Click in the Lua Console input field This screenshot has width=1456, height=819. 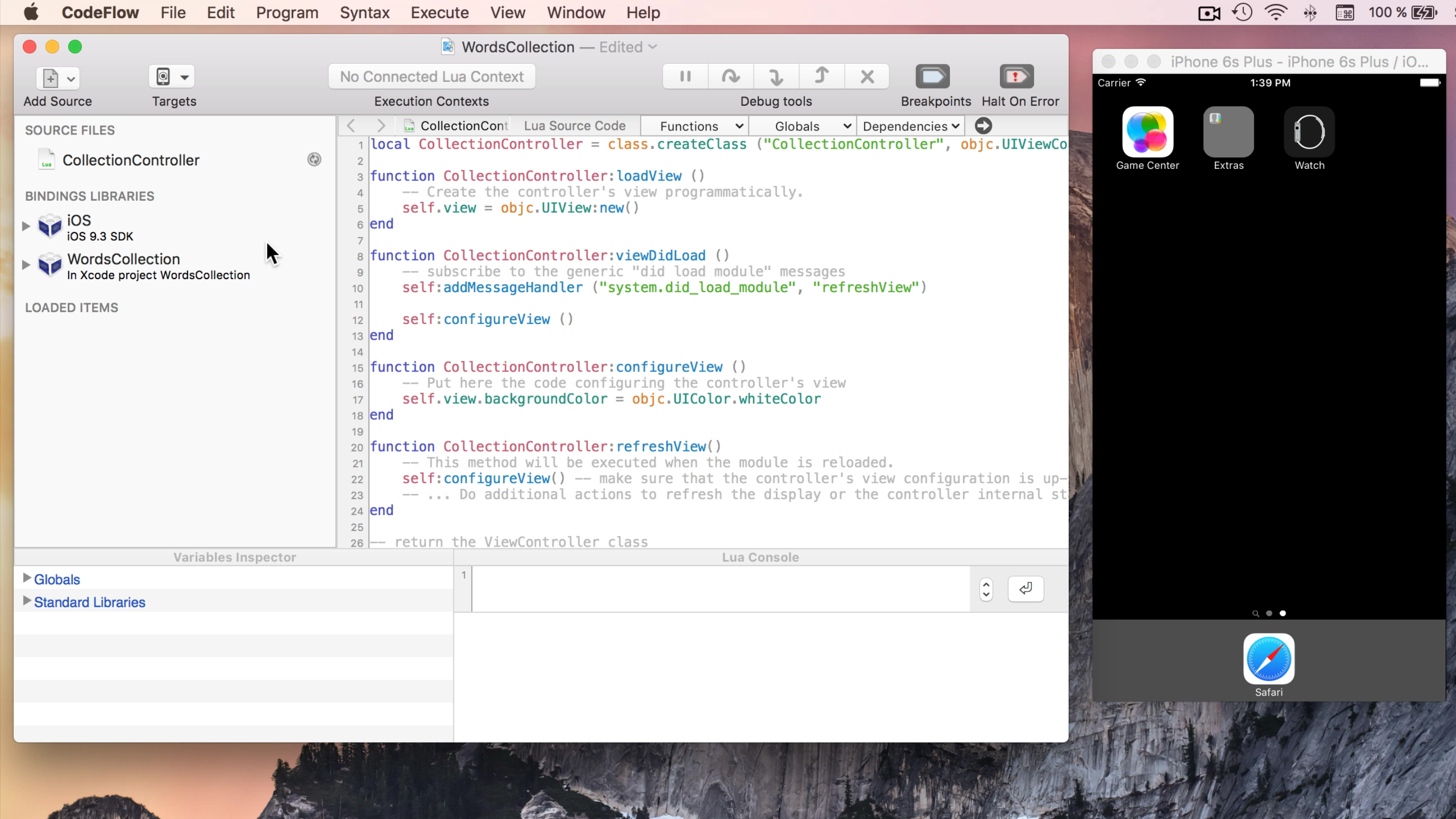click(720, 589)
